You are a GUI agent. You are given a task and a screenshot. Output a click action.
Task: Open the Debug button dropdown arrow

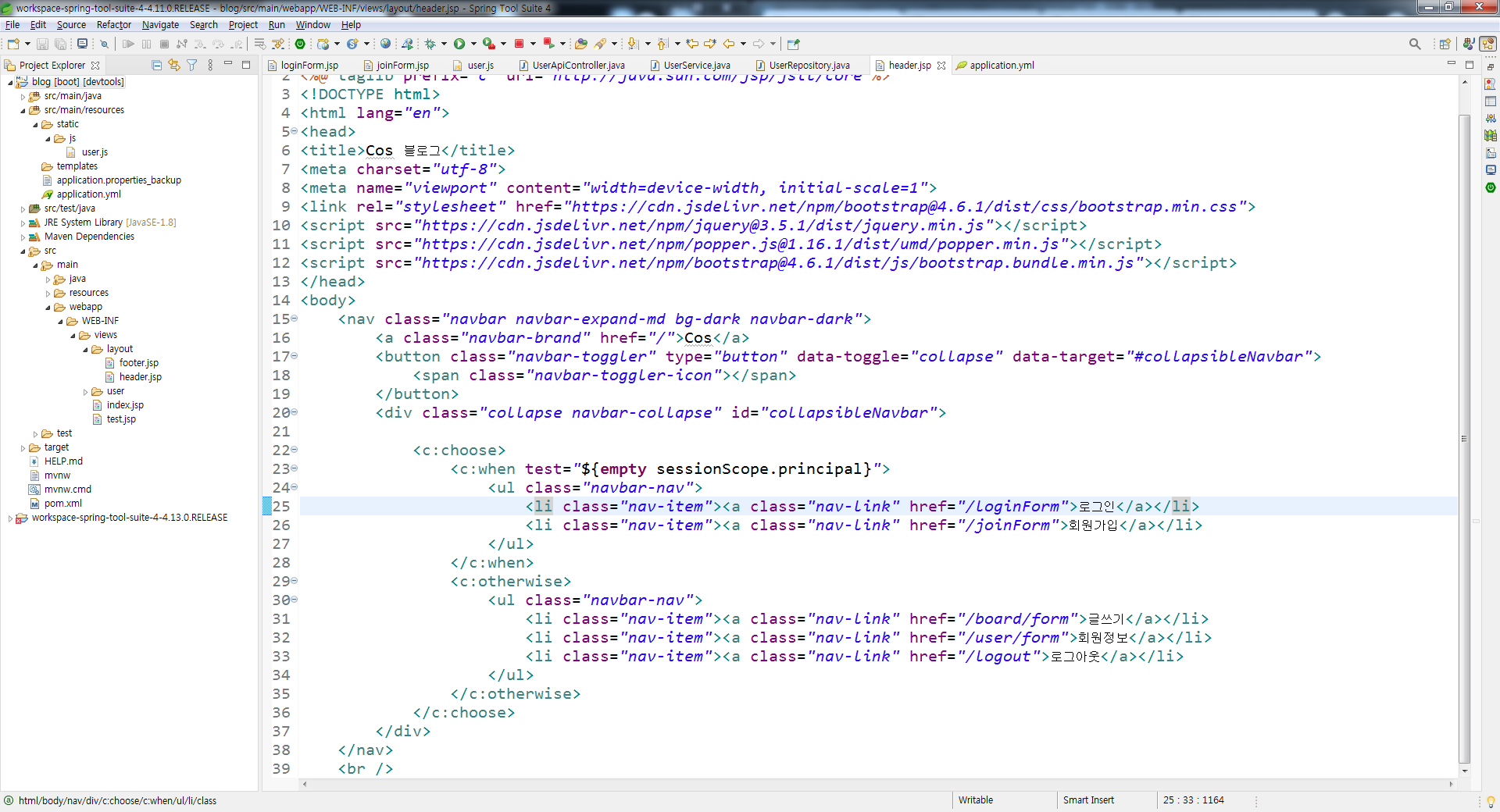pos(444,44)
